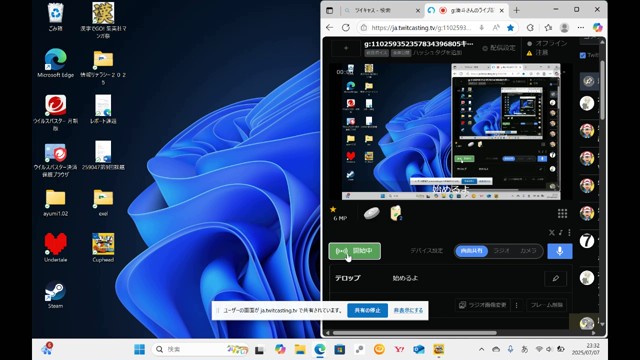
Task: Open Edge settings and more menu
Action: click(x=581, y=27)
